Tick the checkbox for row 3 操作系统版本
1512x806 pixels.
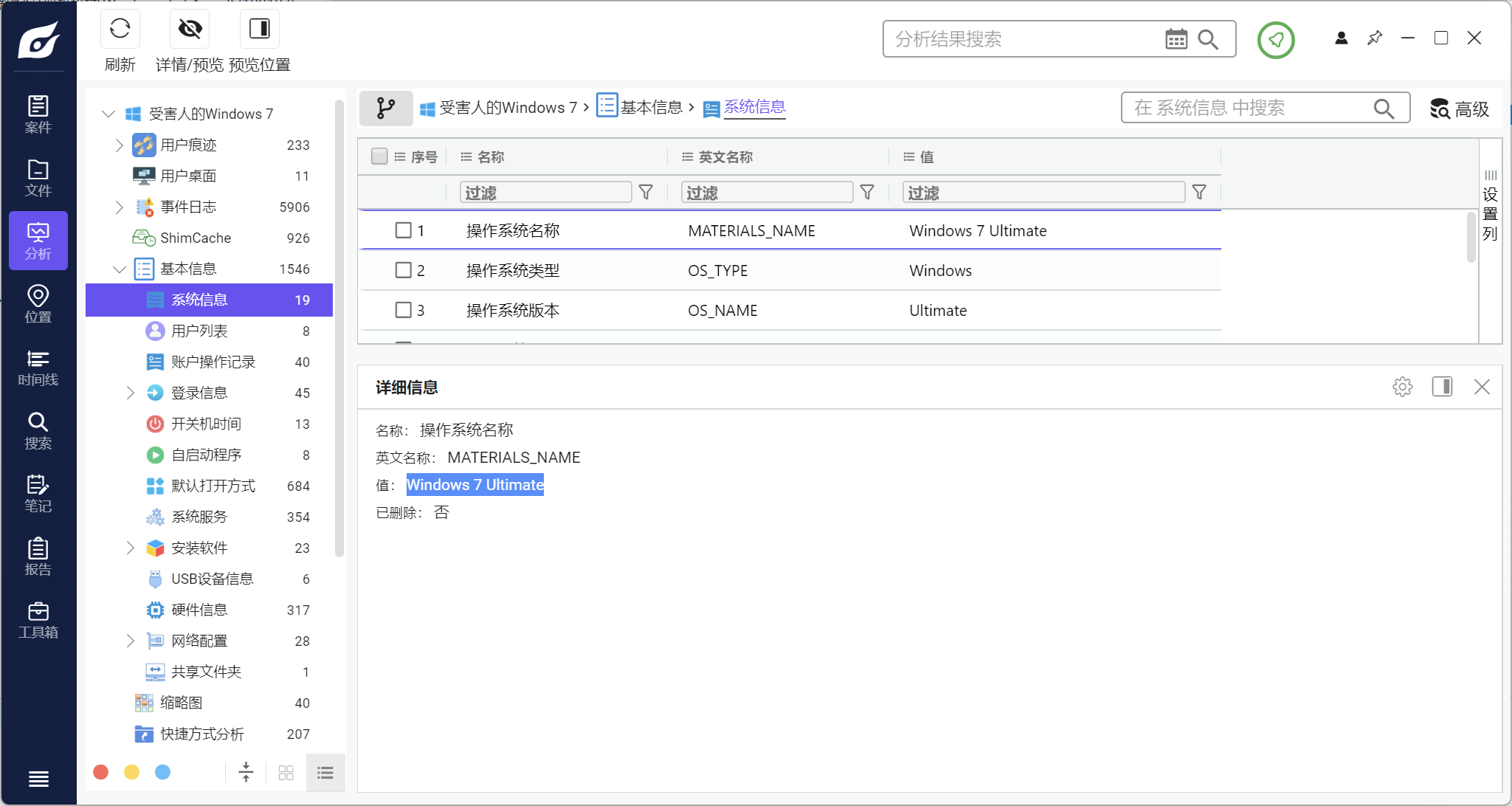(404, 310)
